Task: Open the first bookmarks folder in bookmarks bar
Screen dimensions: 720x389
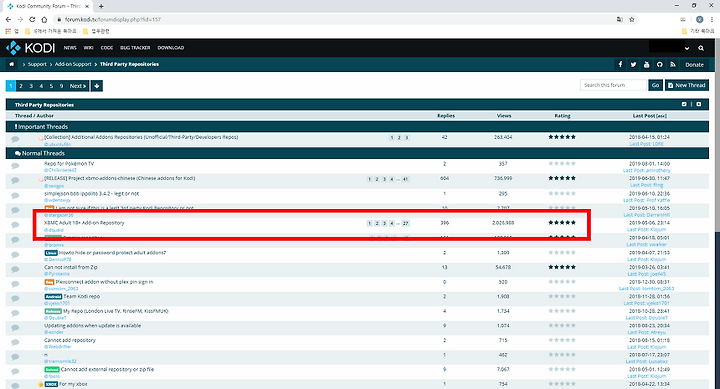Action: click(51, 31)
